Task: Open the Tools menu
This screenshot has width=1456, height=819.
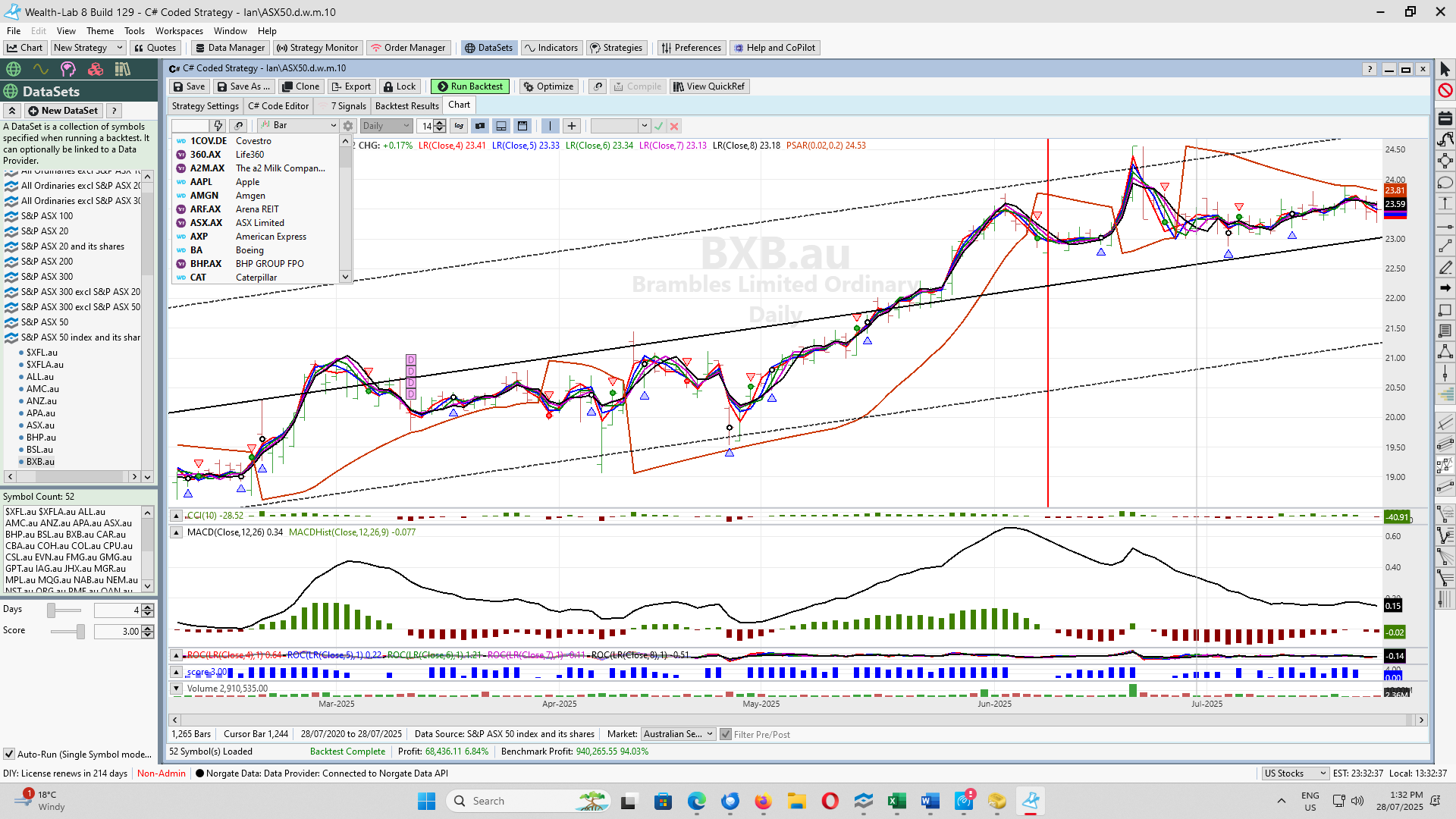Action: (134, 31)
